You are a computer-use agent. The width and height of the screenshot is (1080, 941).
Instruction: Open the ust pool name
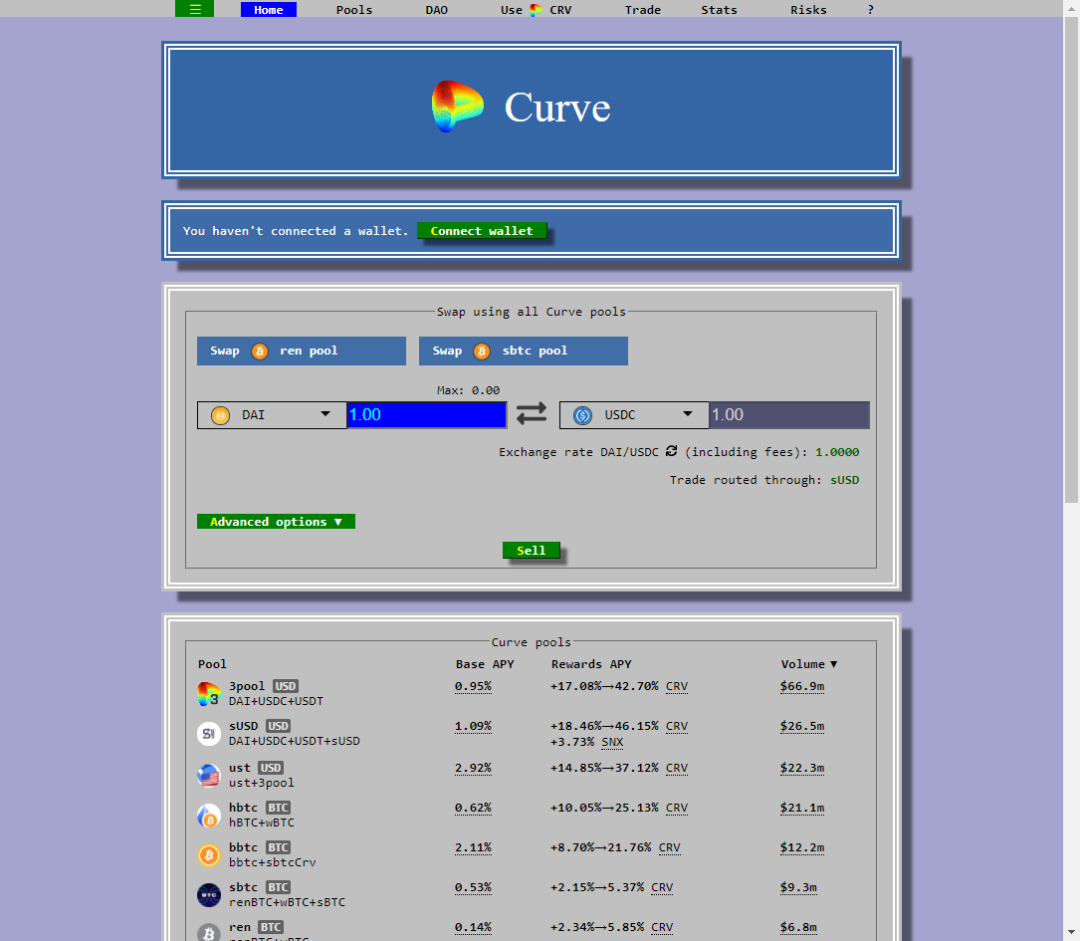(240, 767)
